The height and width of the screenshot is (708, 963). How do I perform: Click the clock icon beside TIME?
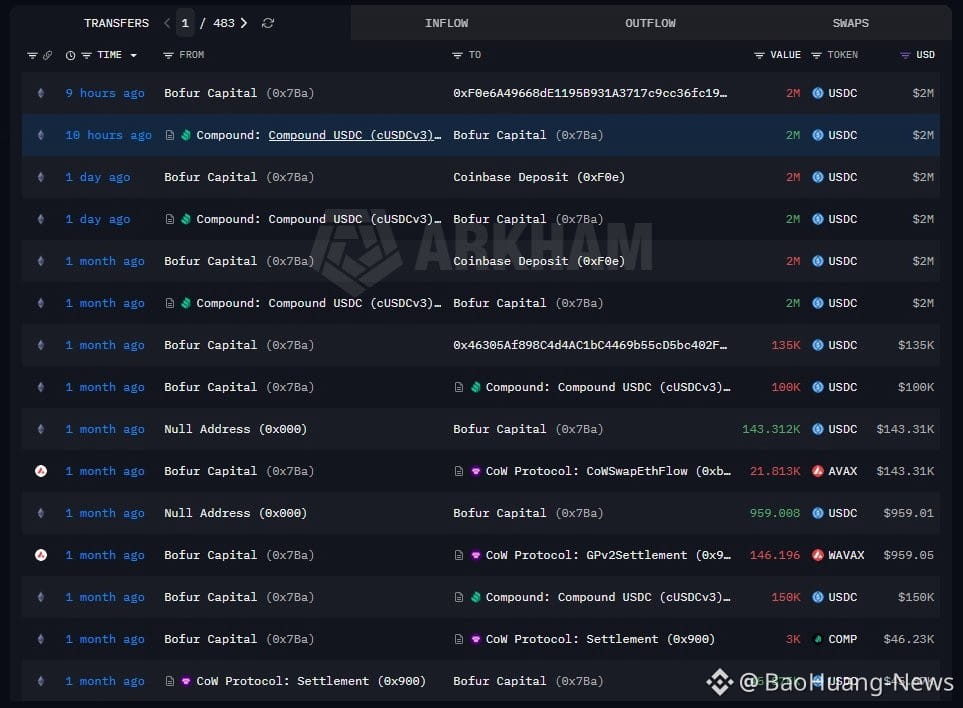coord(71,55)
